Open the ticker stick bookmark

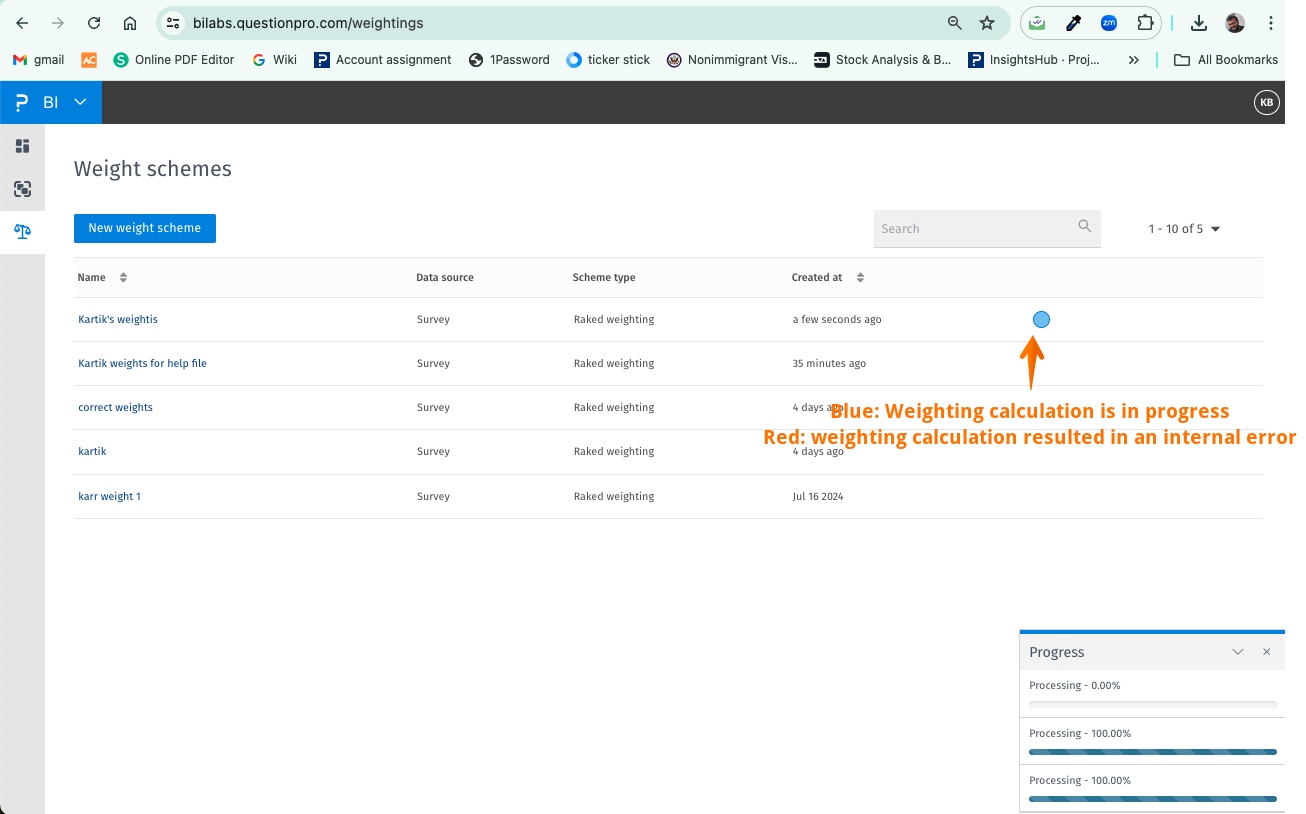608,60
